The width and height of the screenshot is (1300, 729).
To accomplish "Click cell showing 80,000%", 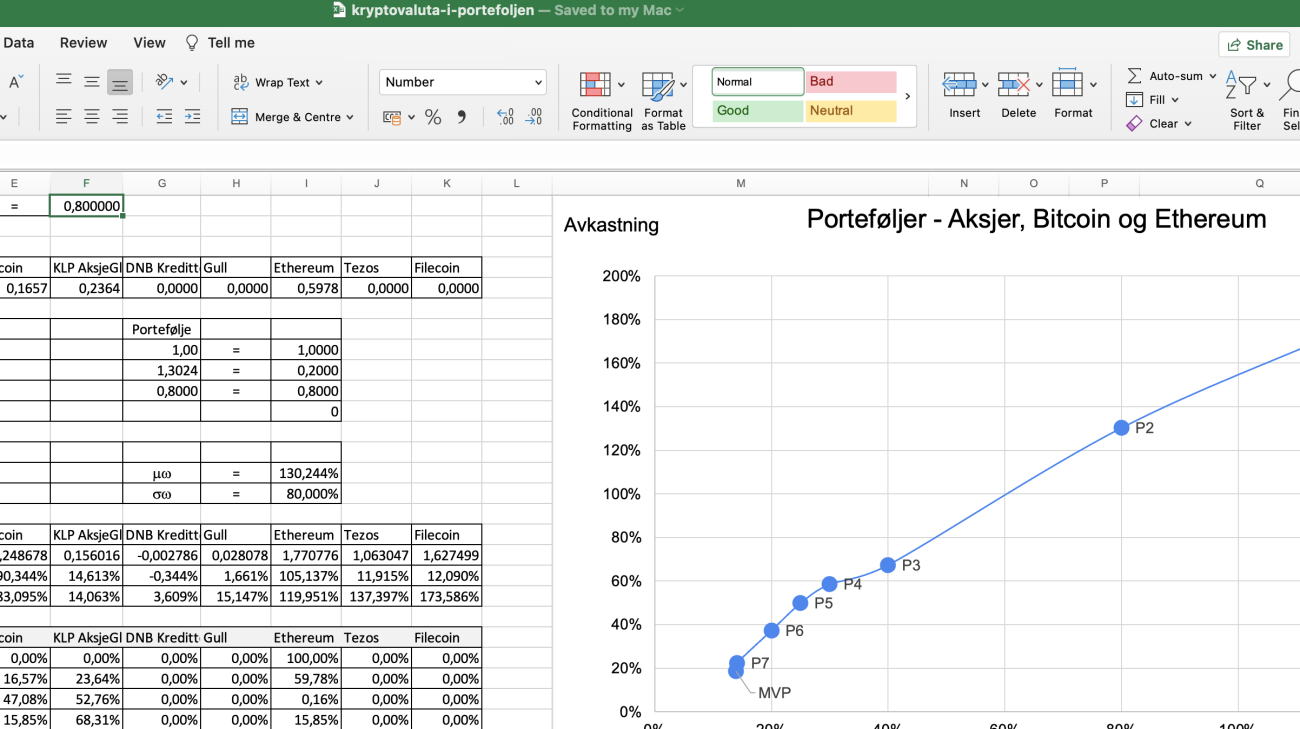I will pos(306,494).
